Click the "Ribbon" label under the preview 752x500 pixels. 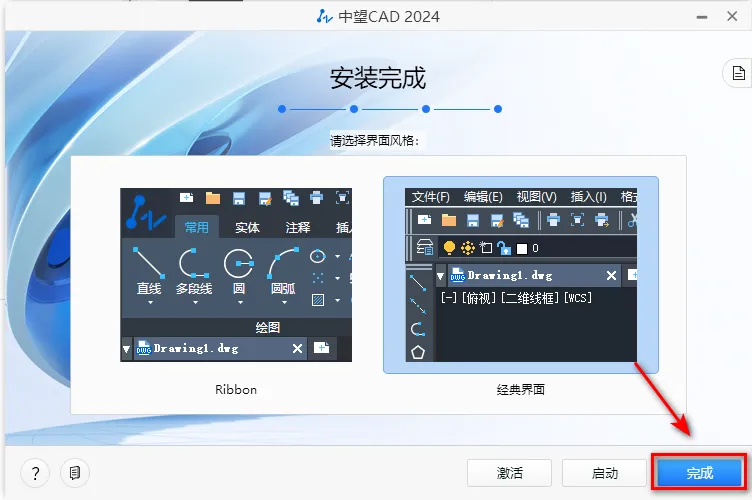pos(236,390)
